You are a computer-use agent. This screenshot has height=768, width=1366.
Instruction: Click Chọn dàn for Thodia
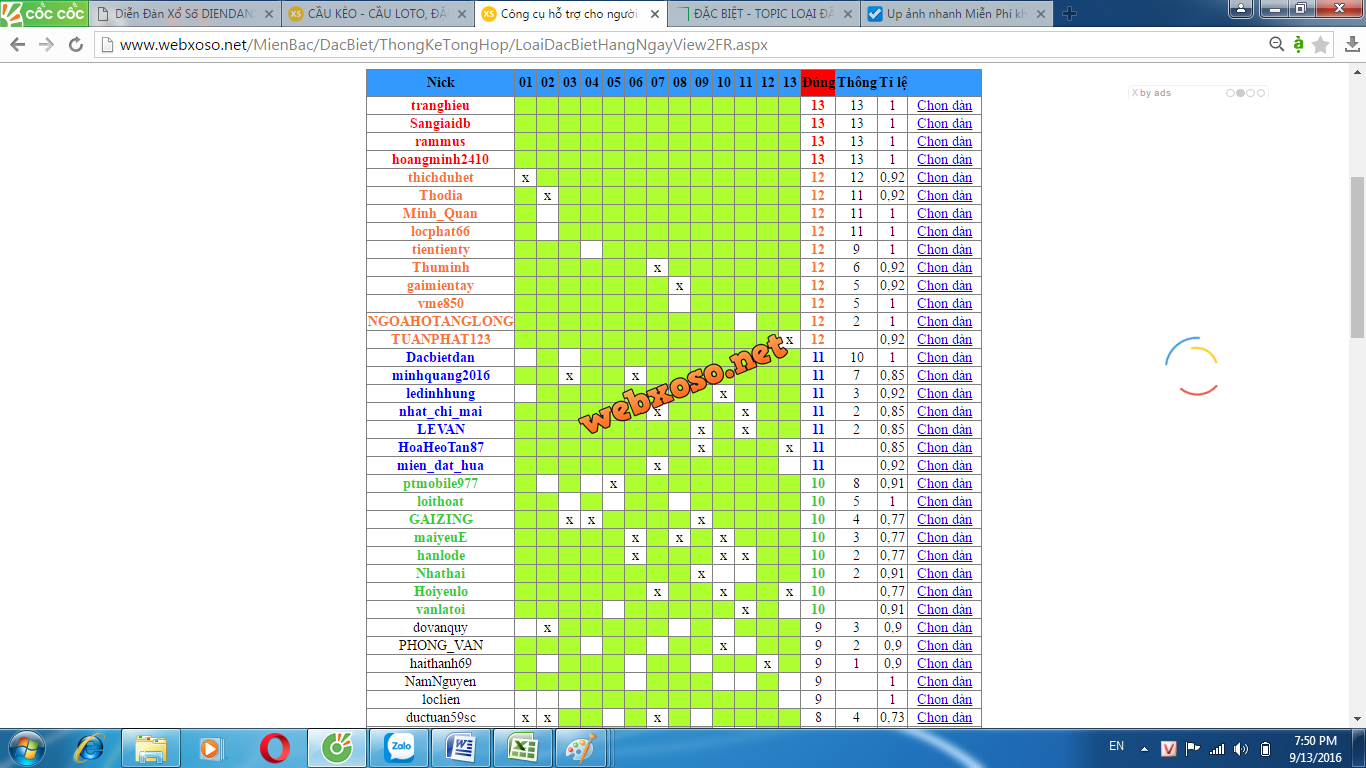pos(944,195)
